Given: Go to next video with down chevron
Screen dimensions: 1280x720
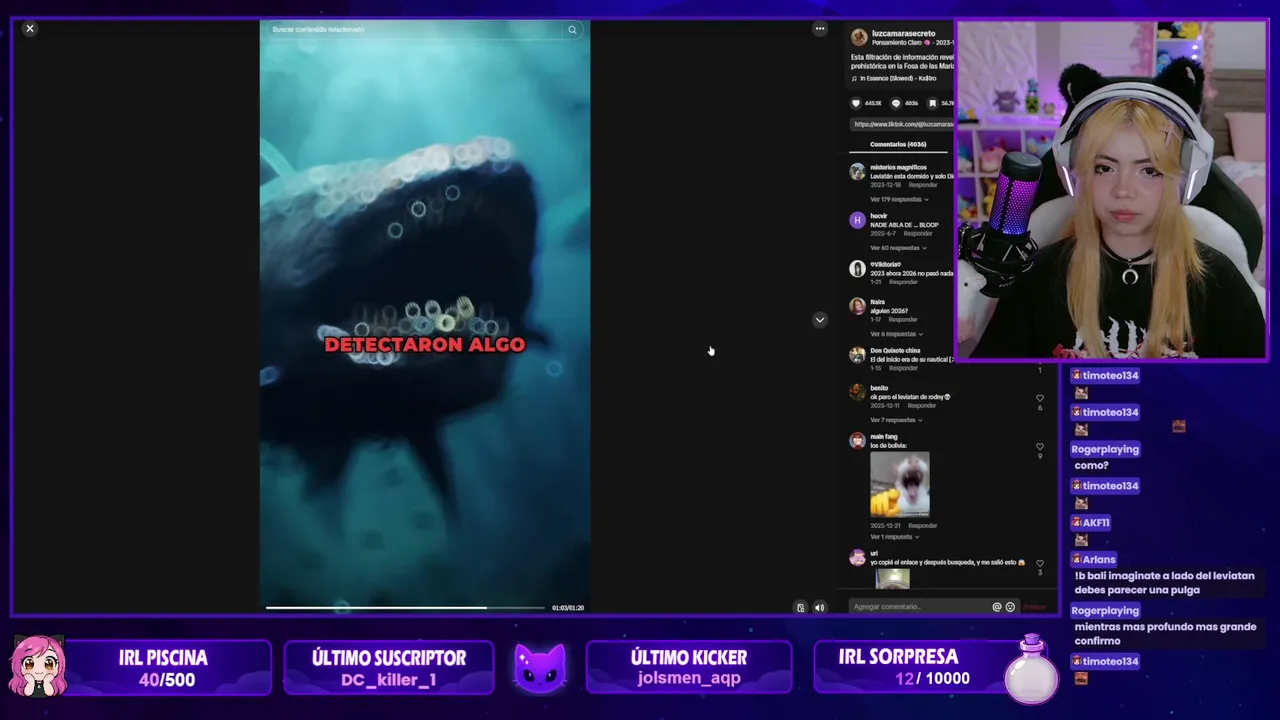Looking at the screenshot, I should (x=820, y=320).
